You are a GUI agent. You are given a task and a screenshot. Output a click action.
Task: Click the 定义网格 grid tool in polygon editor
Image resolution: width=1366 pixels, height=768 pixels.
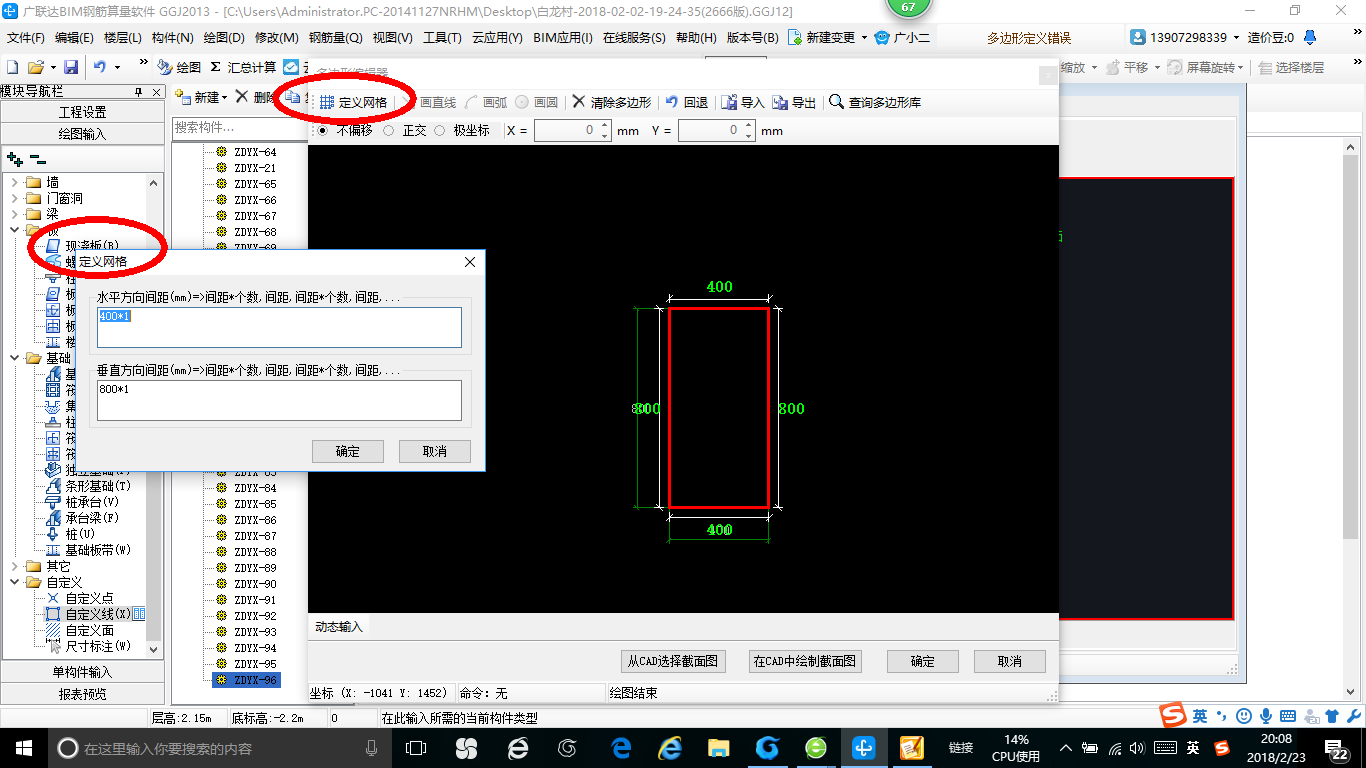click(353, 102)
